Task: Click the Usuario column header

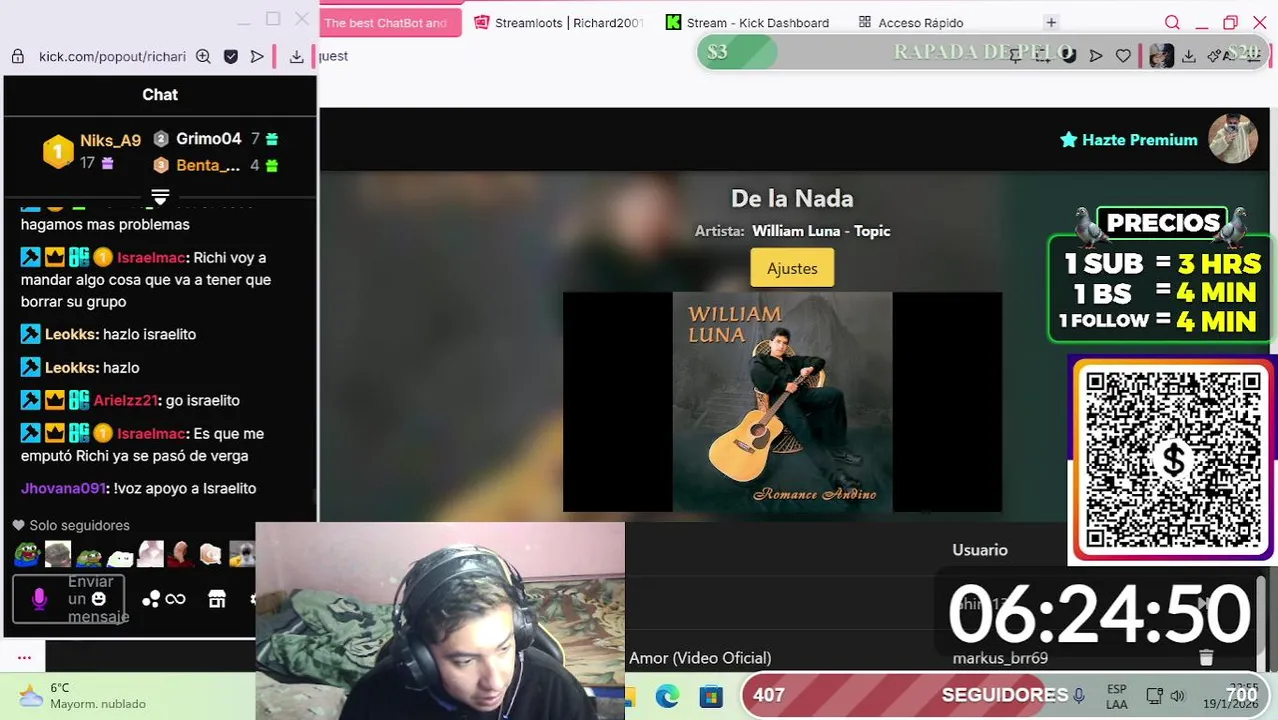Action: [x=980, y=550]
